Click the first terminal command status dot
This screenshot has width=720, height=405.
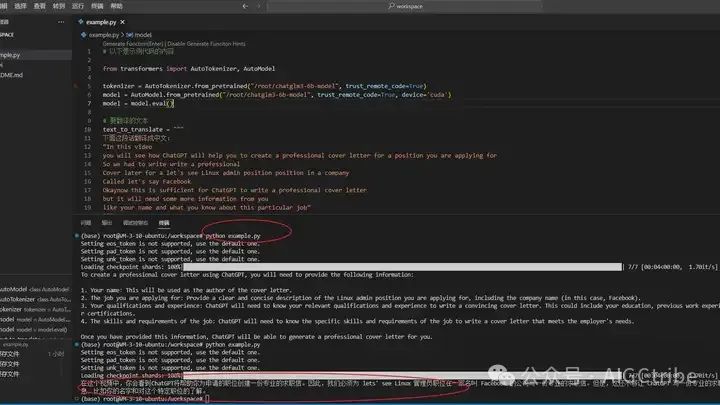point(77,236)
